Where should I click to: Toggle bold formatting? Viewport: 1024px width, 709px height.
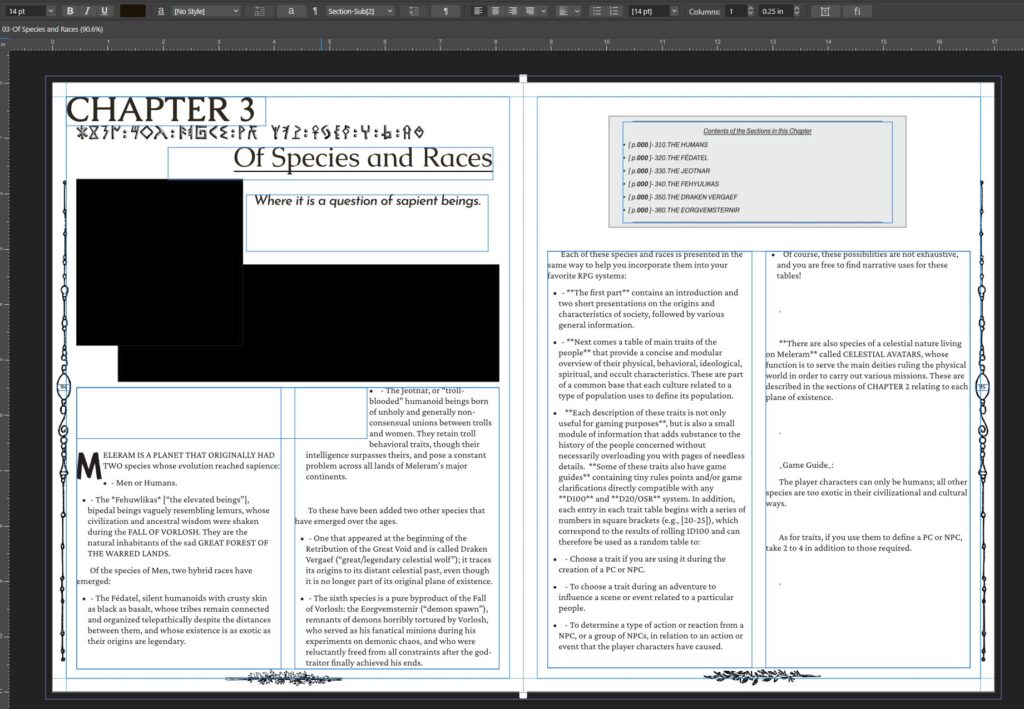pos(70,11)
